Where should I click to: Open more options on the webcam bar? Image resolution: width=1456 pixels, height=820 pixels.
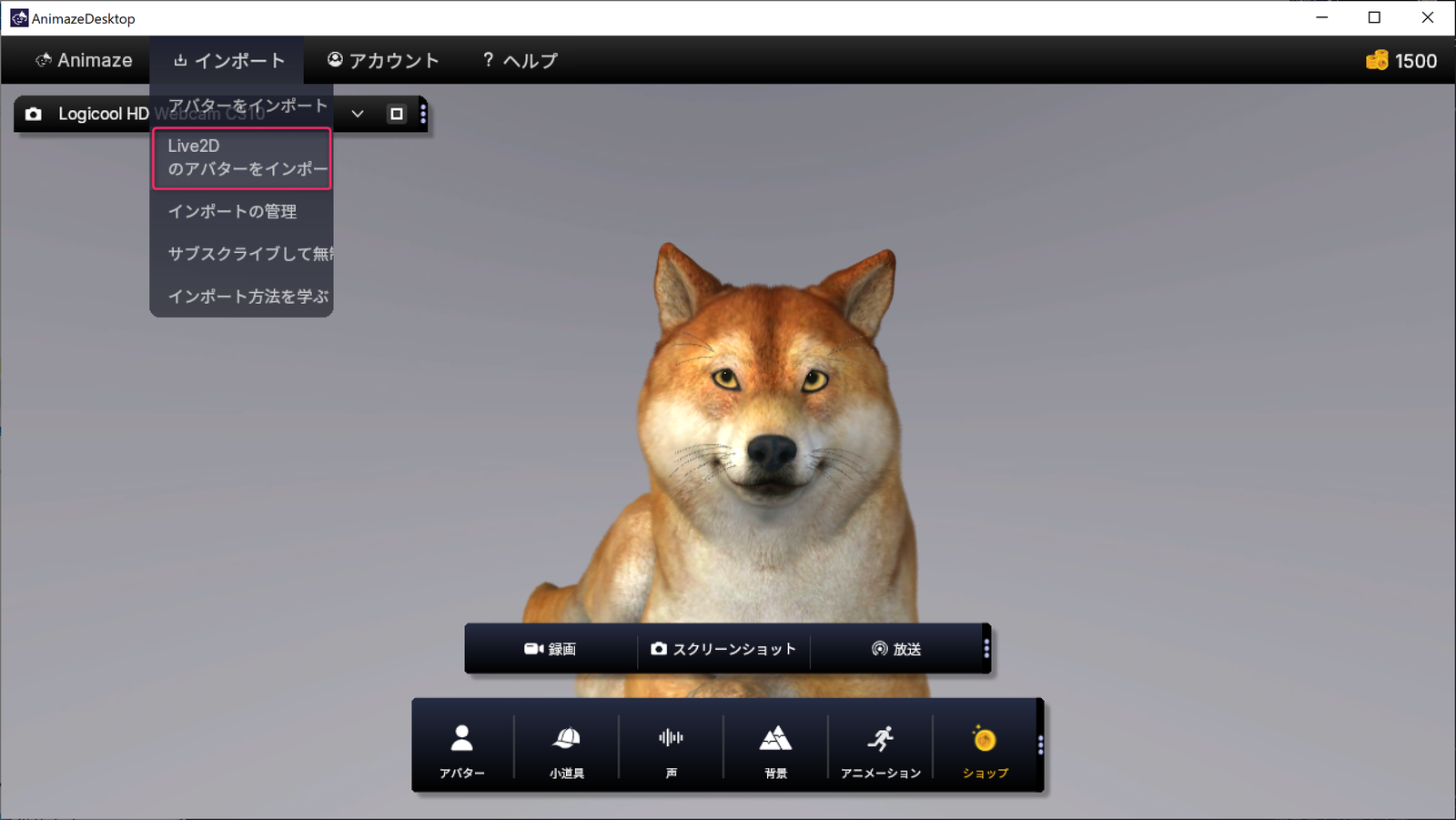tap(423, 114)
